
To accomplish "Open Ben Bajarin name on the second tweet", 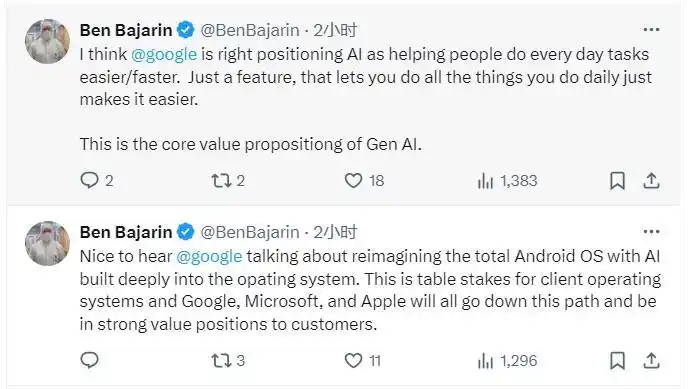I will pyautogui.click(x=126, y=232).
